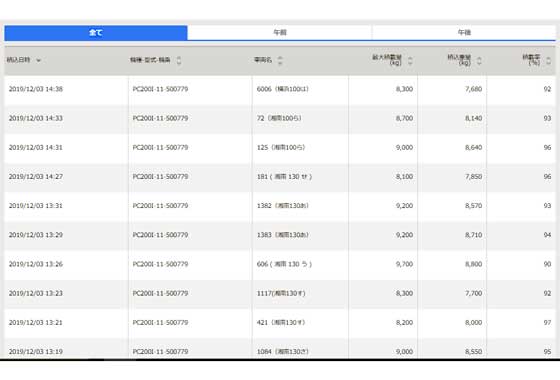Click vehicle name starting with 72
The height and width of the screenshot is (380, 560).
click(x=279, y=118)
